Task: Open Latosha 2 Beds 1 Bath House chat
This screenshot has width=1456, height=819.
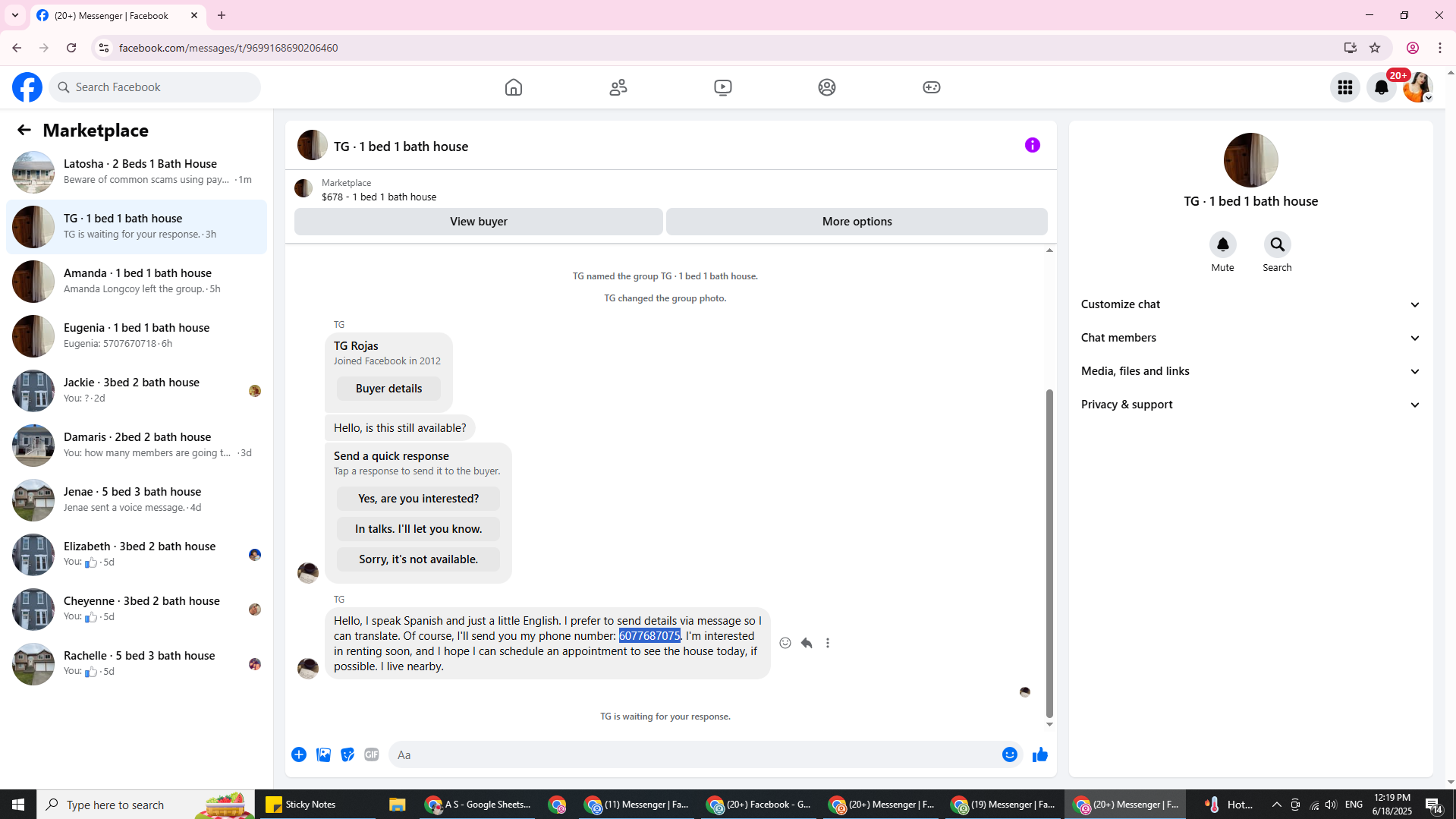Action: click(137, 172)
